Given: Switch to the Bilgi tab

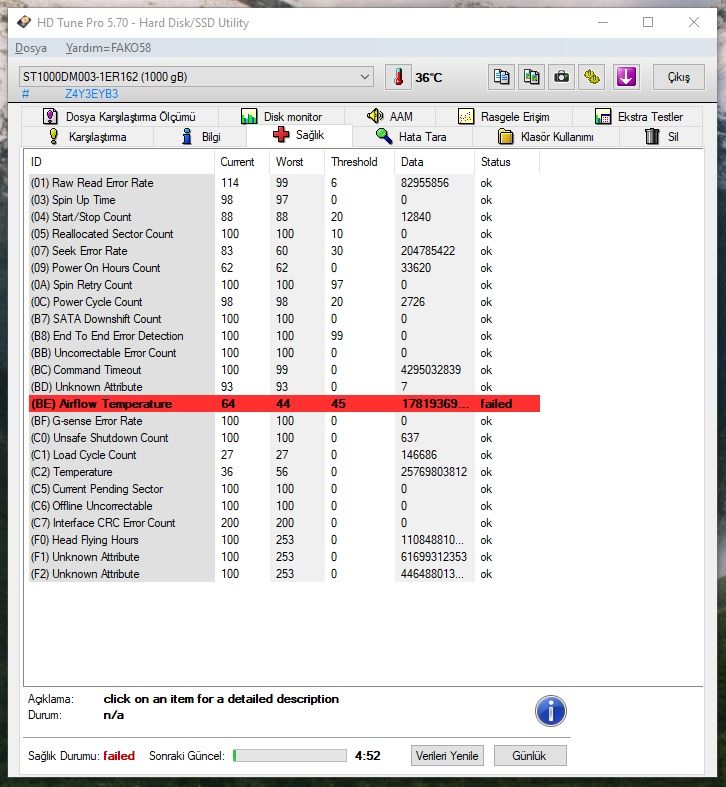Looking at the screenshot, I should coord(201,137).
